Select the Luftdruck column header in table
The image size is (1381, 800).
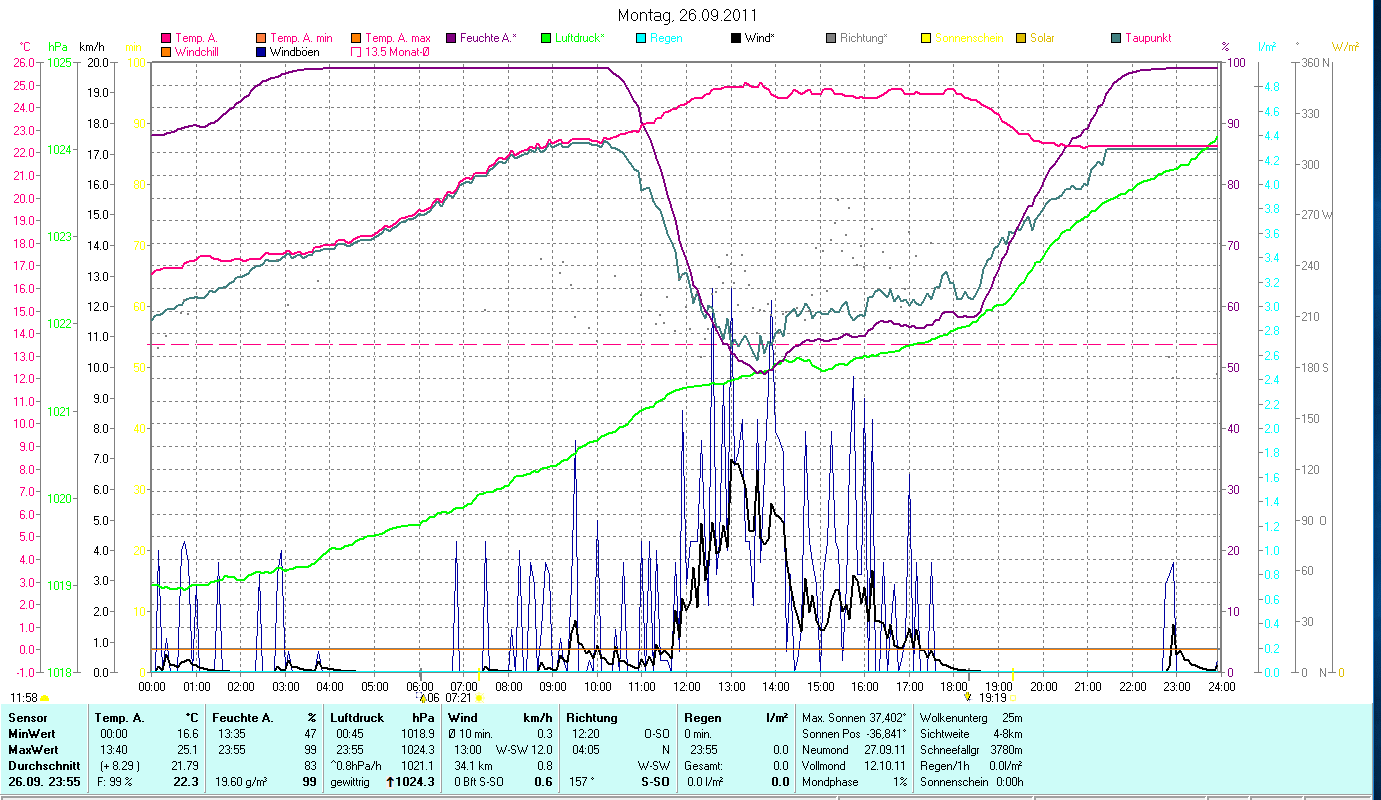coord(357,718)
